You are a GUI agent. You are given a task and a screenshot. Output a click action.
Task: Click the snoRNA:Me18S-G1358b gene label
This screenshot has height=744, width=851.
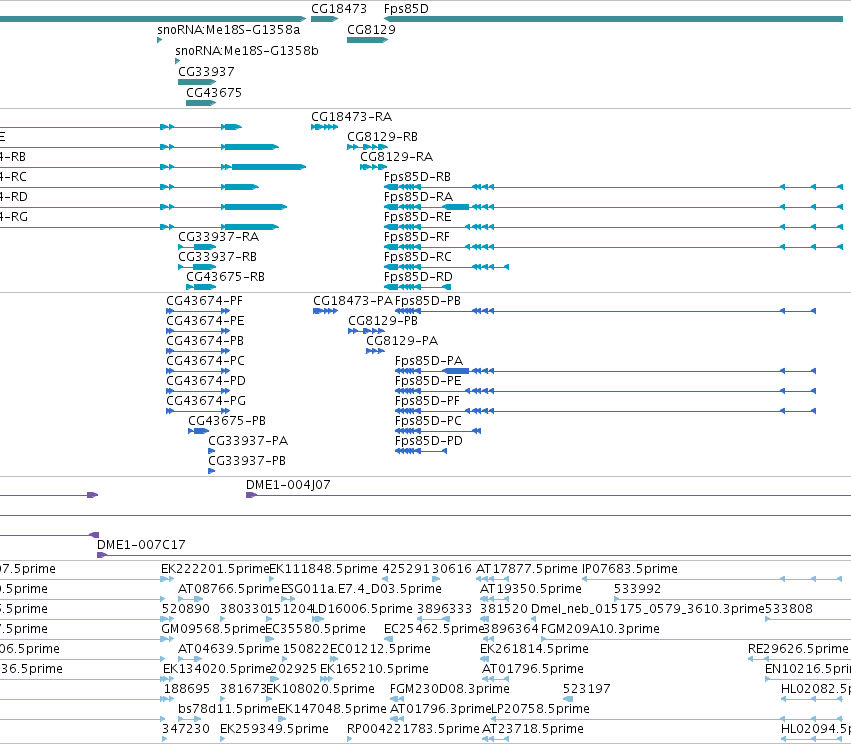pos(246,51)
